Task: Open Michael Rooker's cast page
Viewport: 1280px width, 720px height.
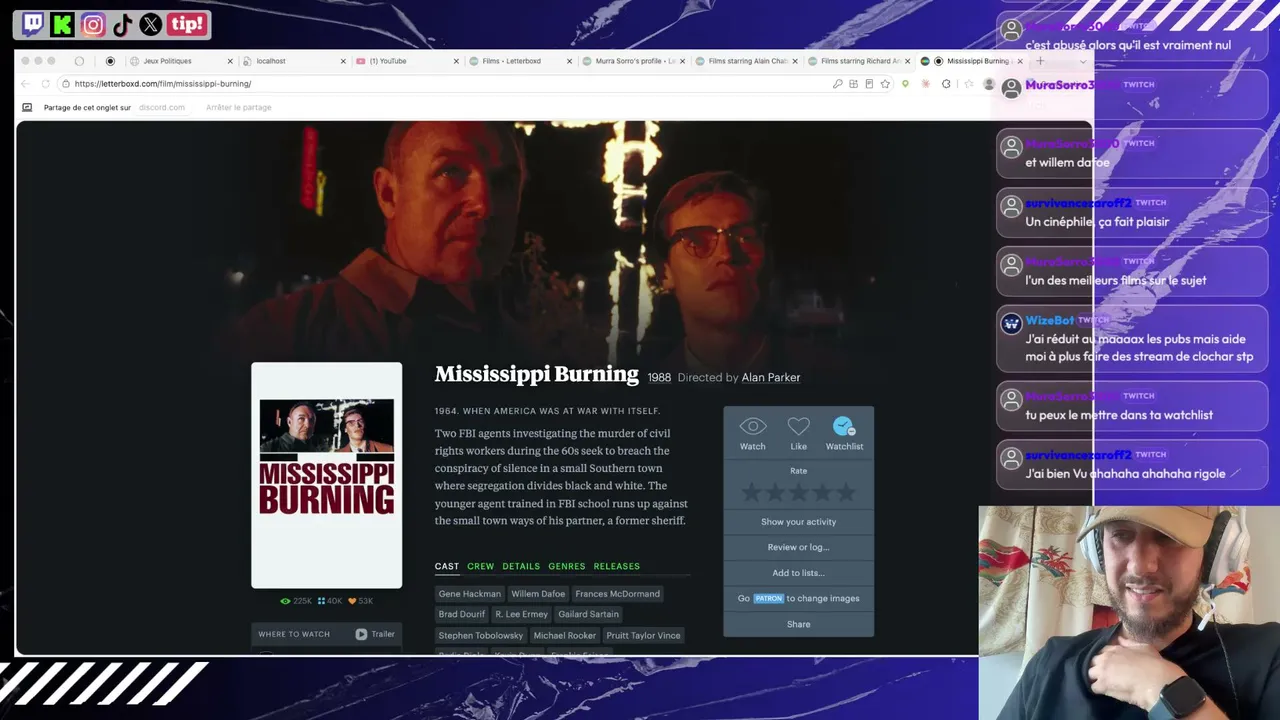Action: [565, 635]
